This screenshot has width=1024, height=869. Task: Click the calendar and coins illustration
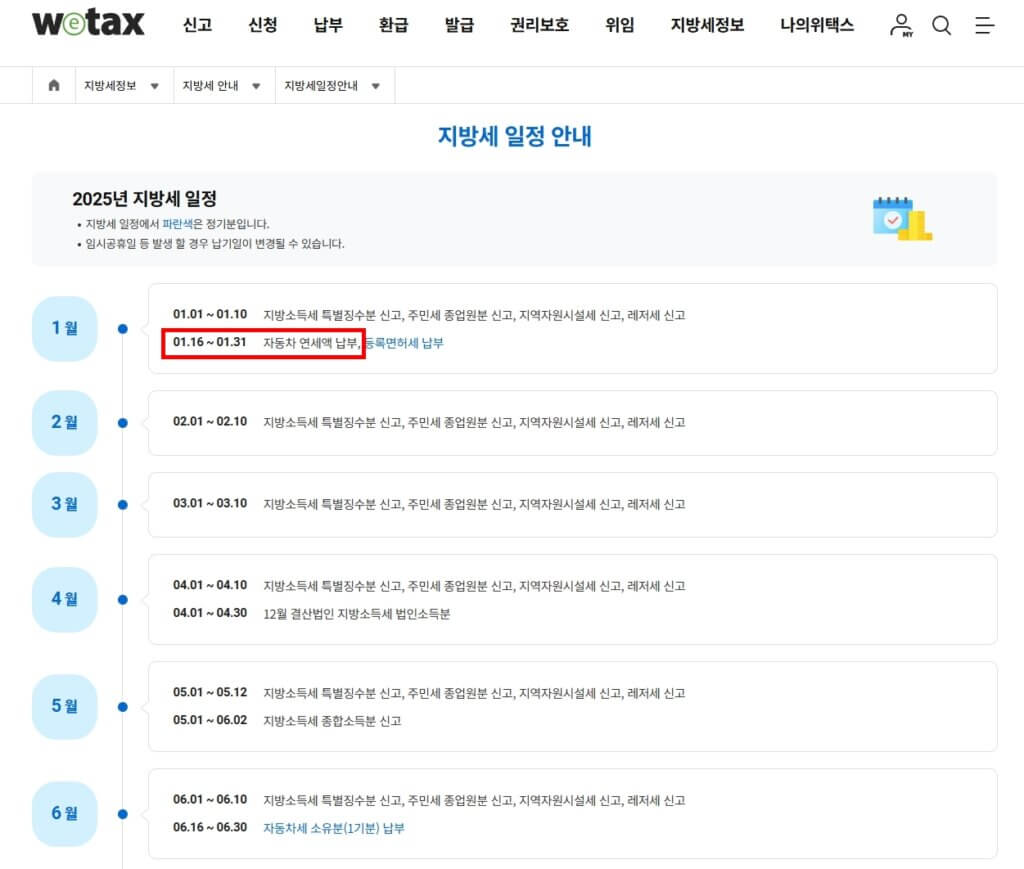[901, 218]
